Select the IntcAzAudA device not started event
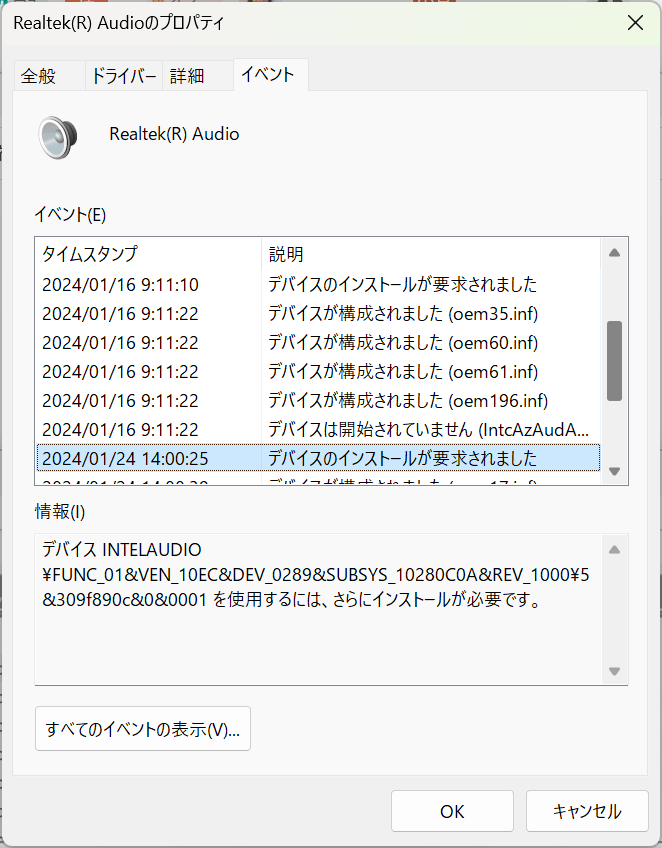The height and width of the screenshot is (848, 662). click(318, 429)
